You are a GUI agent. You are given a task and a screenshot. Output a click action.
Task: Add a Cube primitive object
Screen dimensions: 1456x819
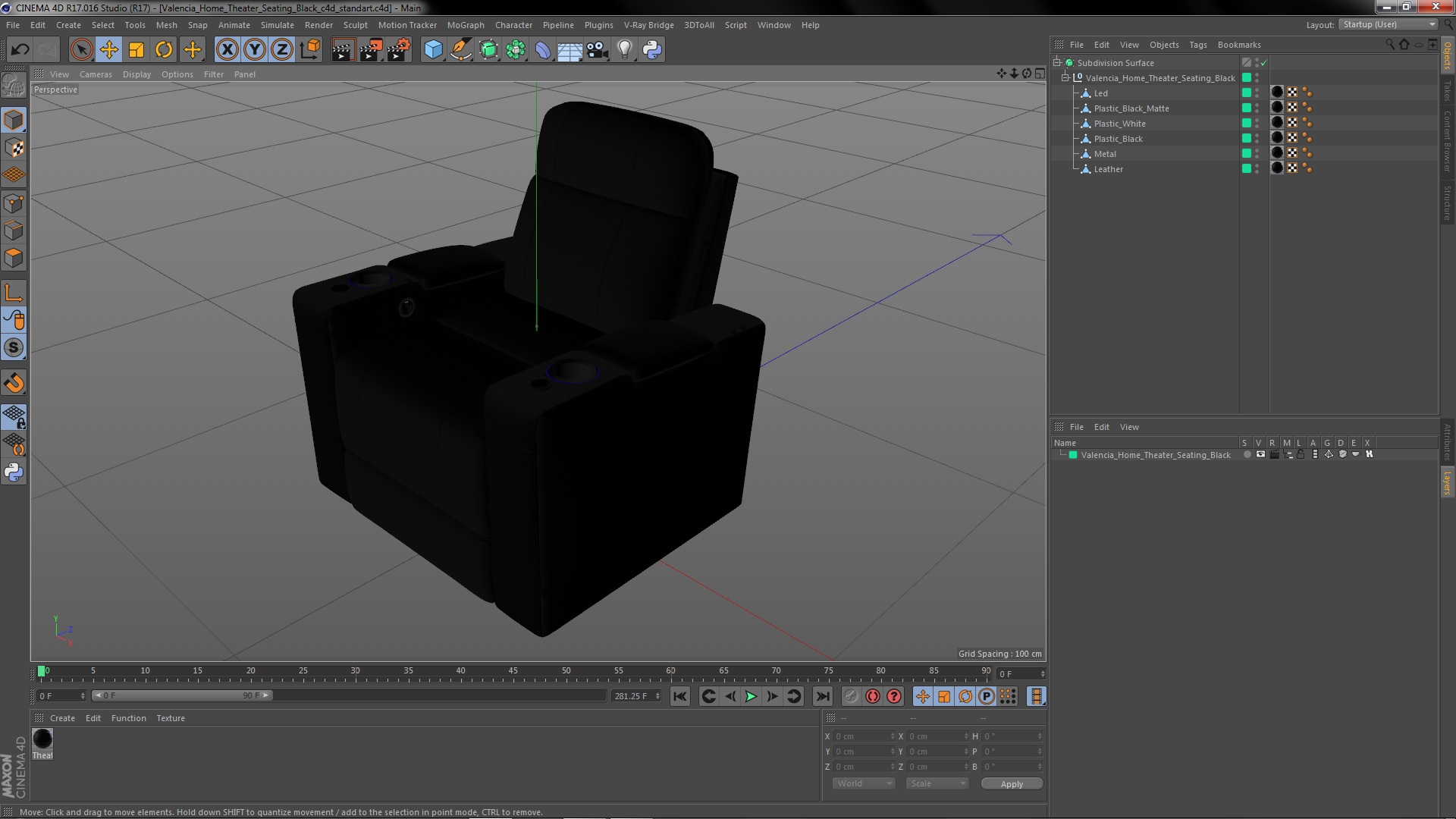pos(433,50)
